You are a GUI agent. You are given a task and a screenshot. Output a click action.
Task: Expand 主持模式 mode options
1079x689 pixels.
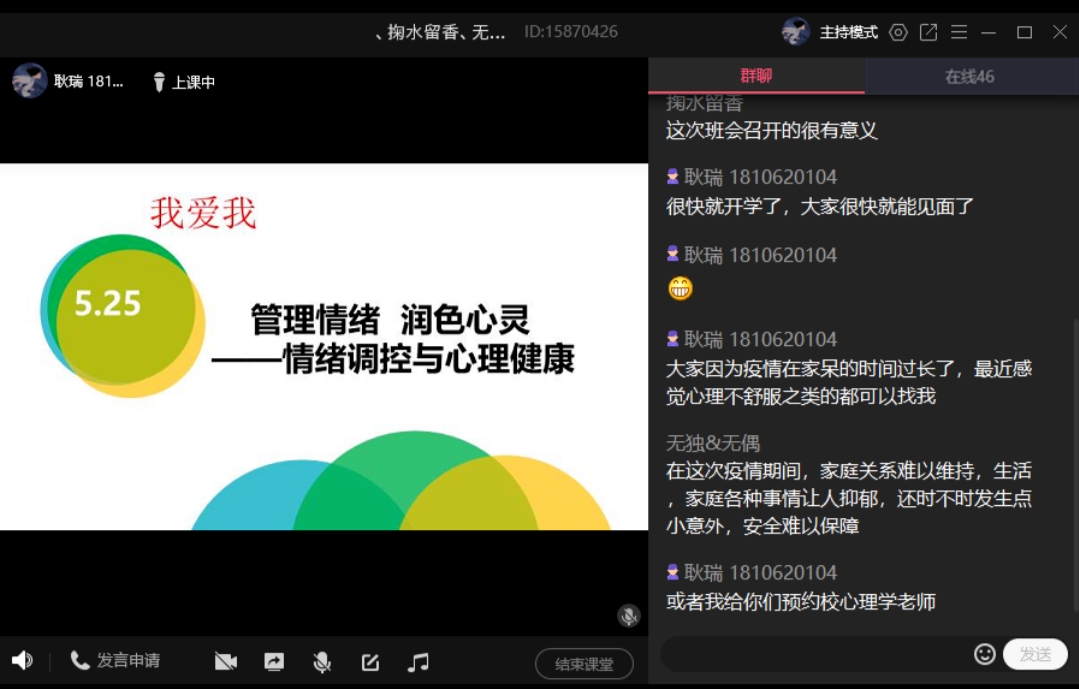click(x=848, y=32)
